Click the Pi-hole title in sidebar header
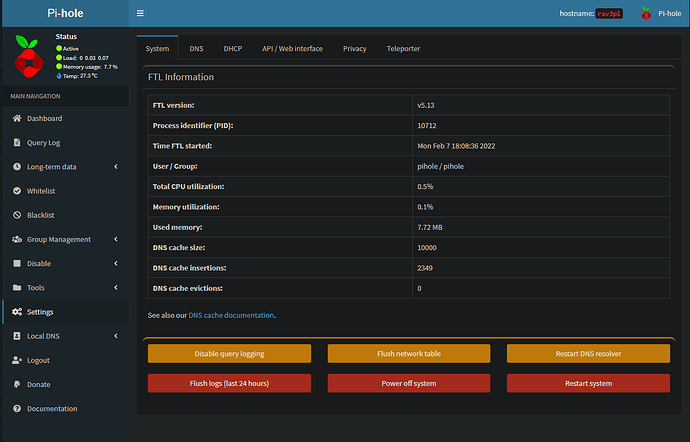Viewport: 690px width, 442px height. click(65, 13)
